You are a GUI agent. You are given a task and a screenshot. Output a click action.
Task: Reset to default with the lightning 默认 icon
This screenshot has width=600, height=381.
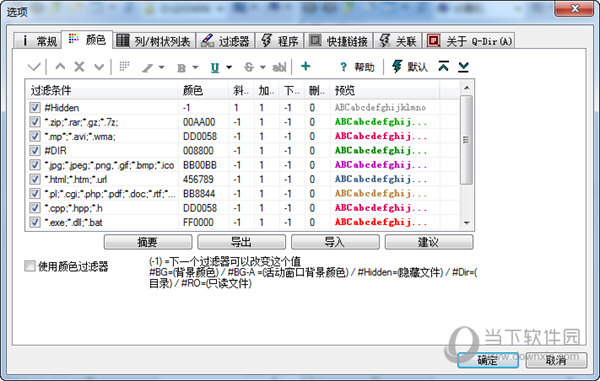coord(409,67)
